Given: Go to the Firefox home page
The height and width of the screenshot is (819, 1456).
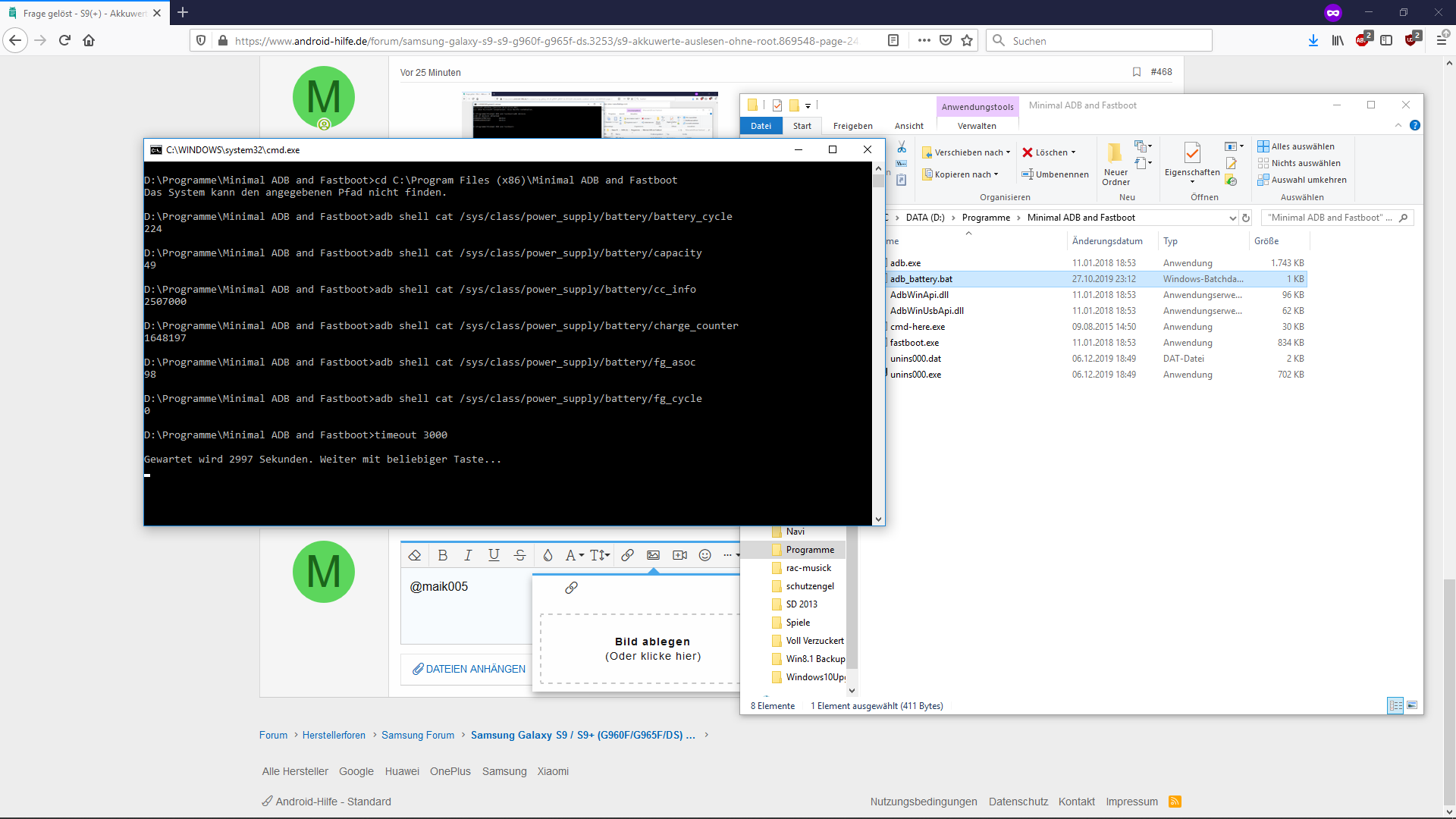Looking at the screenshot, I should [x=89, y=40].
